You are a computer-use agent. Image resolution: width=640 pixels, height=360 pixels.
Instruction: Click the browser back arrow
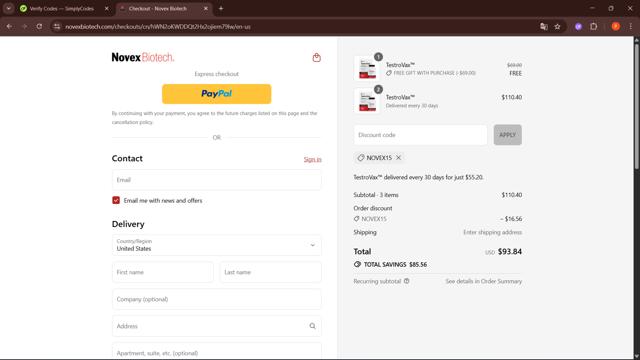pyautogui.click(x=9, y=27)
